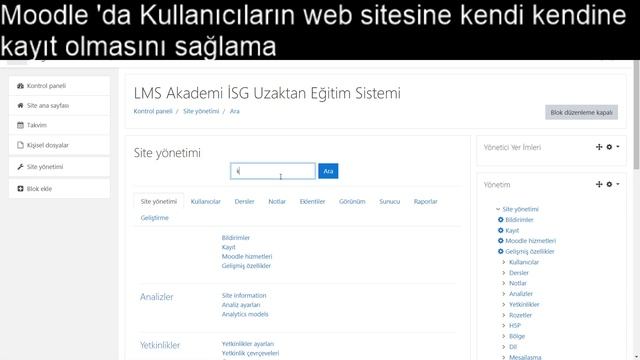Switch to the Eklentiler tab
Image resolution: width=640 pixels, height=360 pixels.
pyautogui.click(x=313, y=202)
